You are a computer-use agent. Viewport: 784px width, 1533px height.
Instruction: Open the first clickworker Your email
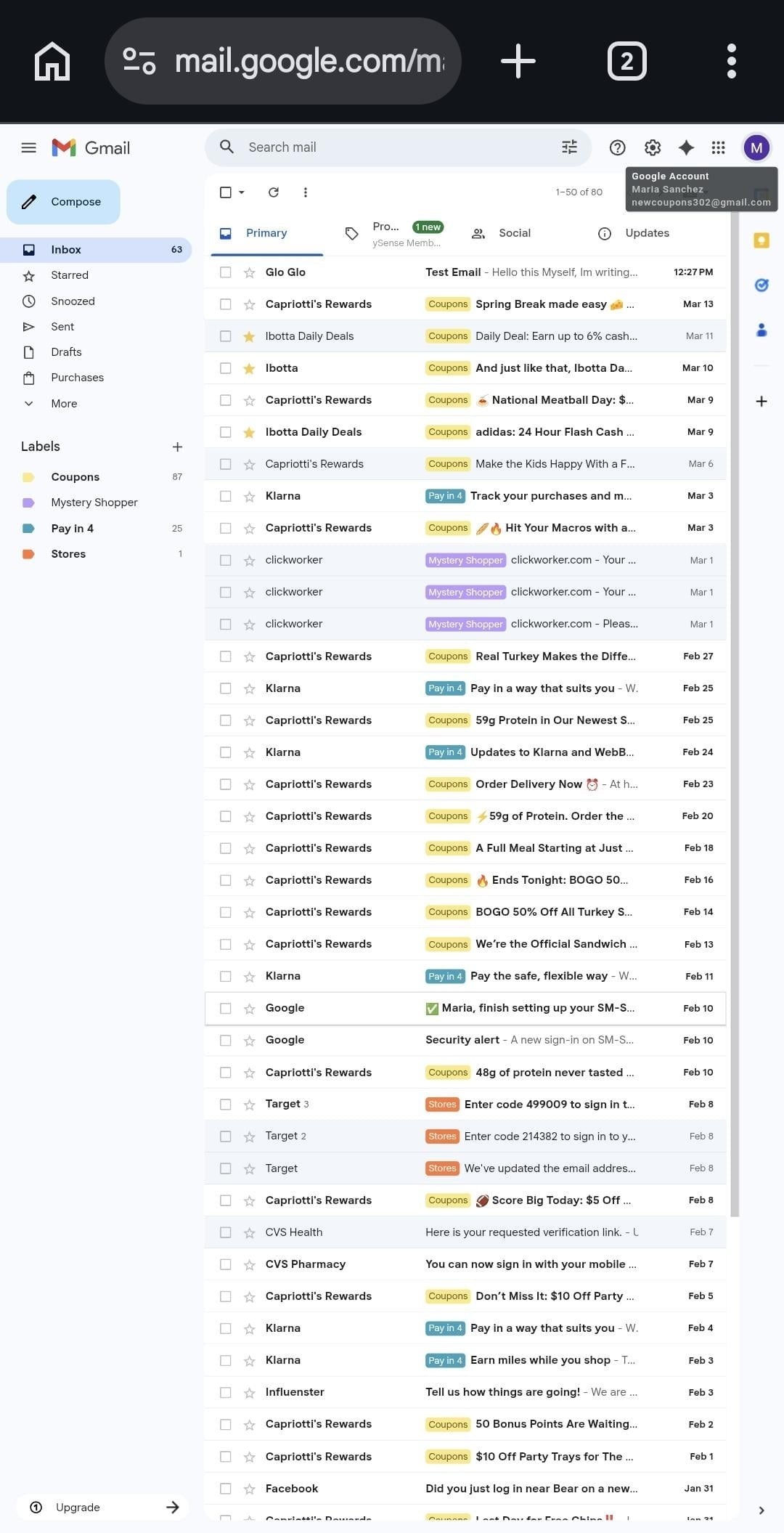(x=465, y=560)
